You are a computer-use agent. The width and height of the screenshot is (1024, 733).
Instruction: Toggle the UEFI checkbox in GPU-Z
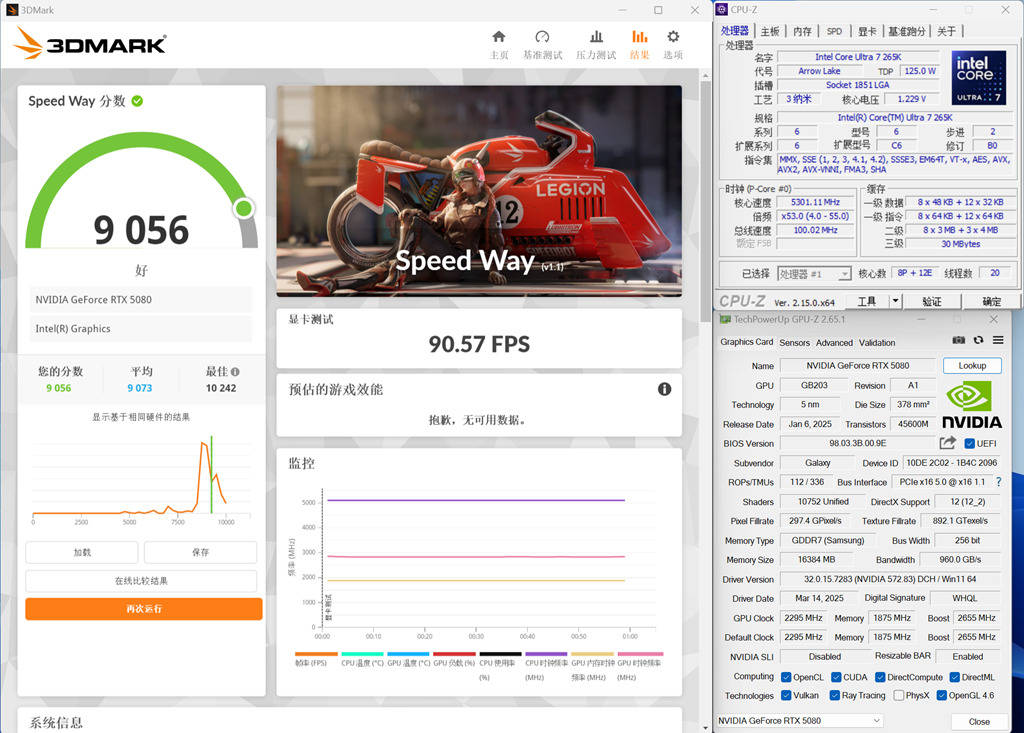click(x=969, y=444)
